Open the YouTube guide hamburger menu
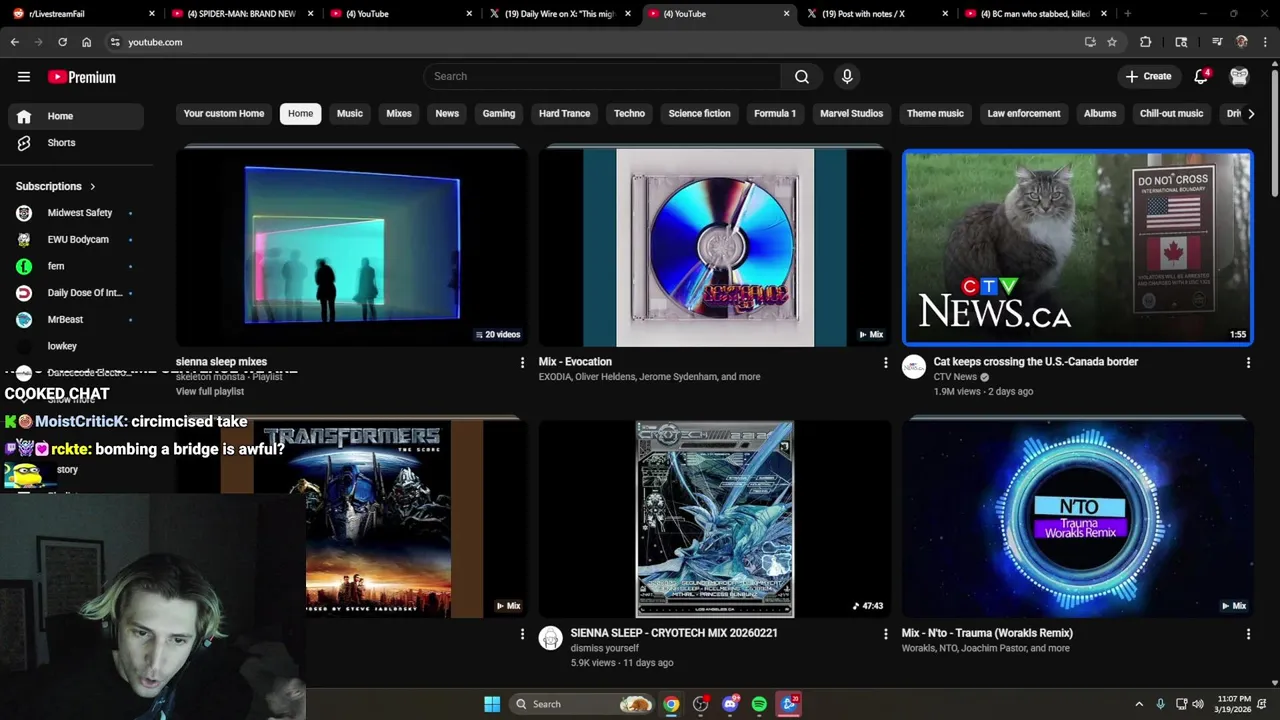 tap(24, 77)
